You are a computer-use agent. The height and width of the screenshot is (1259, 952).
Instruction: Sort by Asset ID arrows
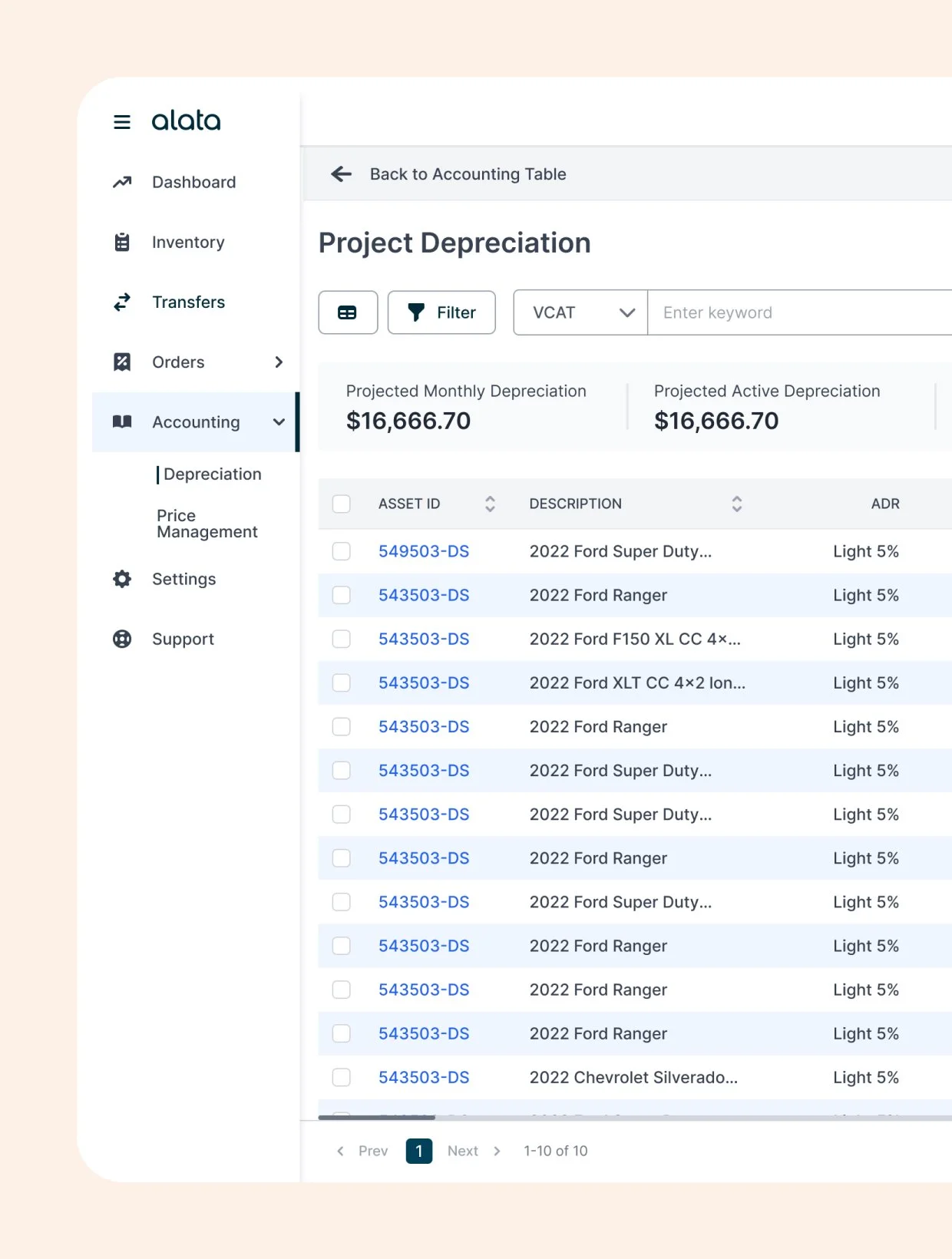point(490,504)
